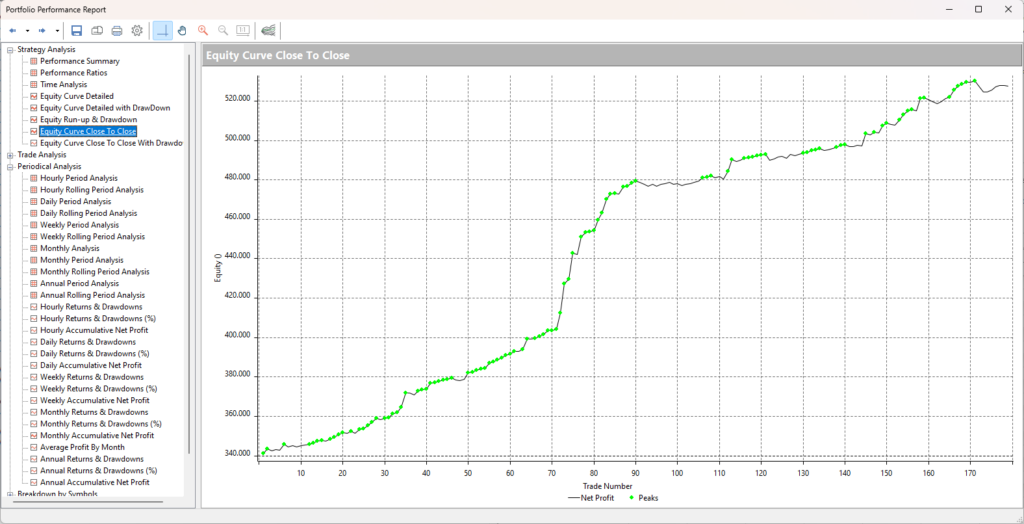
Task: Click the Save report icon
Action: (77, 31)
